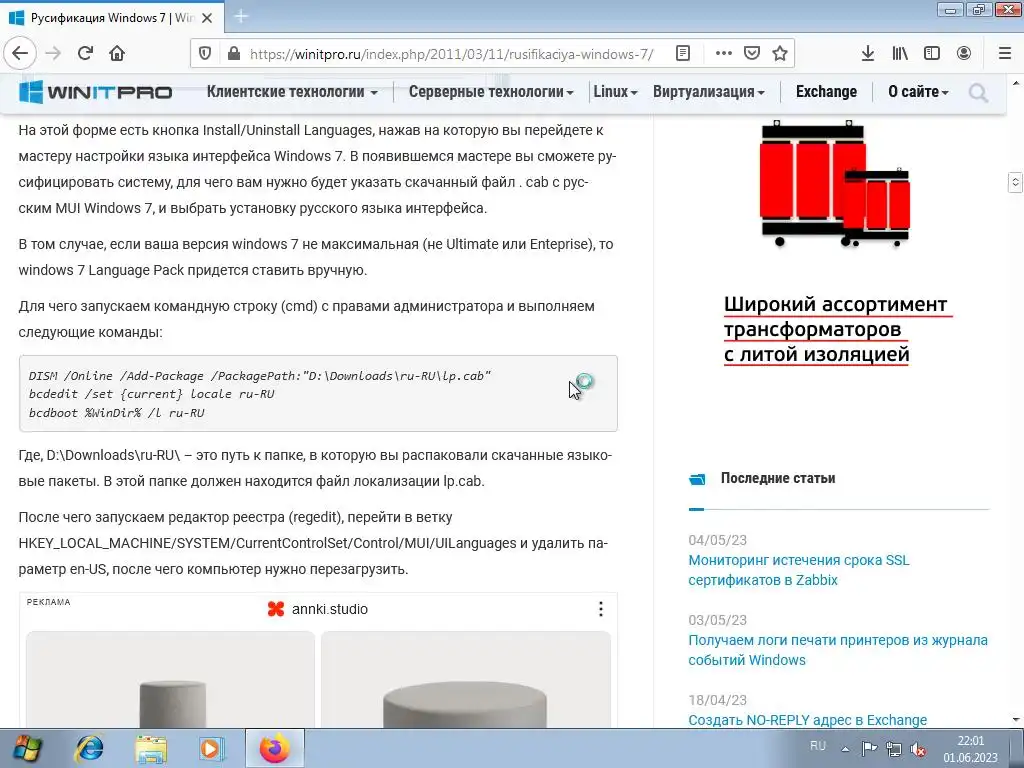Click the bcdboot %WinDir% /l ru-RU line

(x=116, y=413)
